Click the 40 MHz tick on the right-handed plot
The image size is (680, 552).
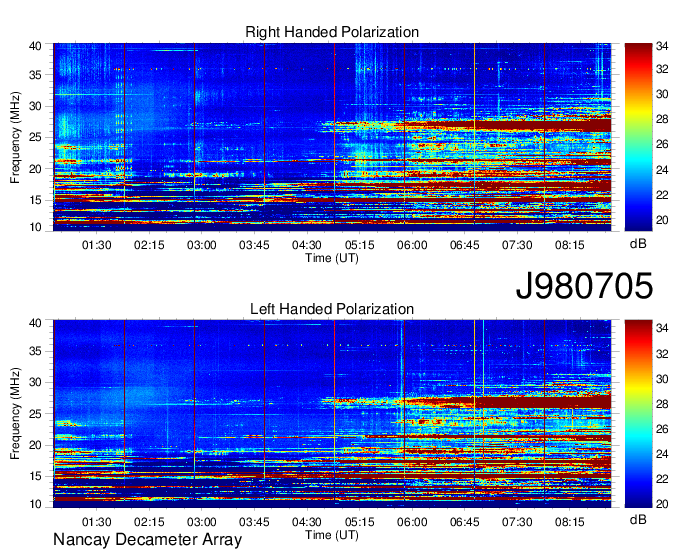pyautogui.click(x=35, y=46)
